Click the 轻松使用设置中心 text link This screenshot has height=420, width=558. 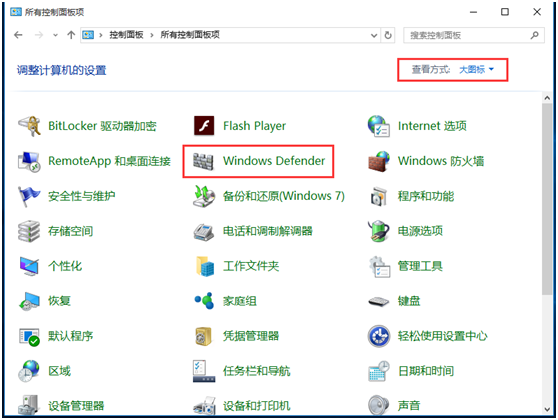coord(443,336)
